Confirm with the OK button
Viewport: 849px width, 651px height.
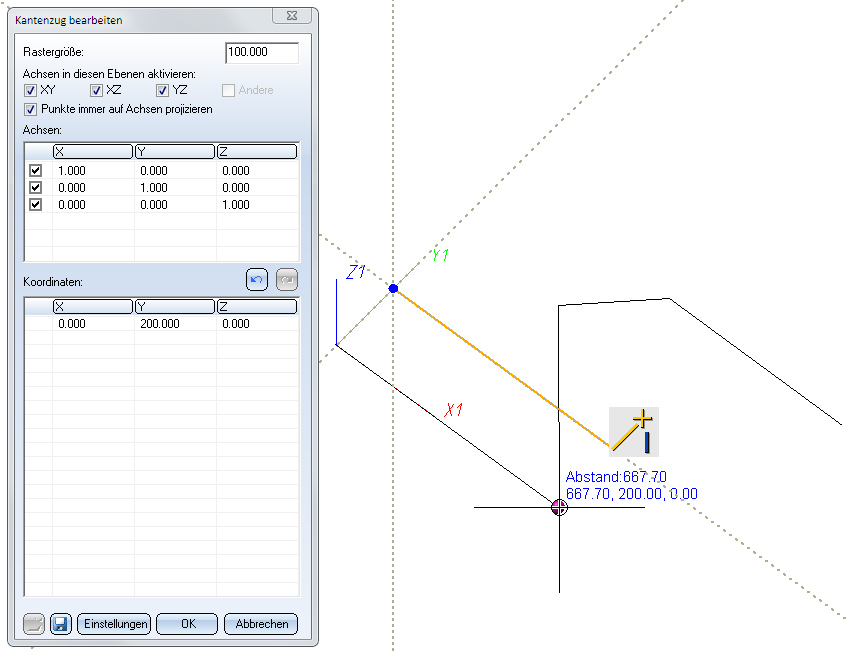187,623
